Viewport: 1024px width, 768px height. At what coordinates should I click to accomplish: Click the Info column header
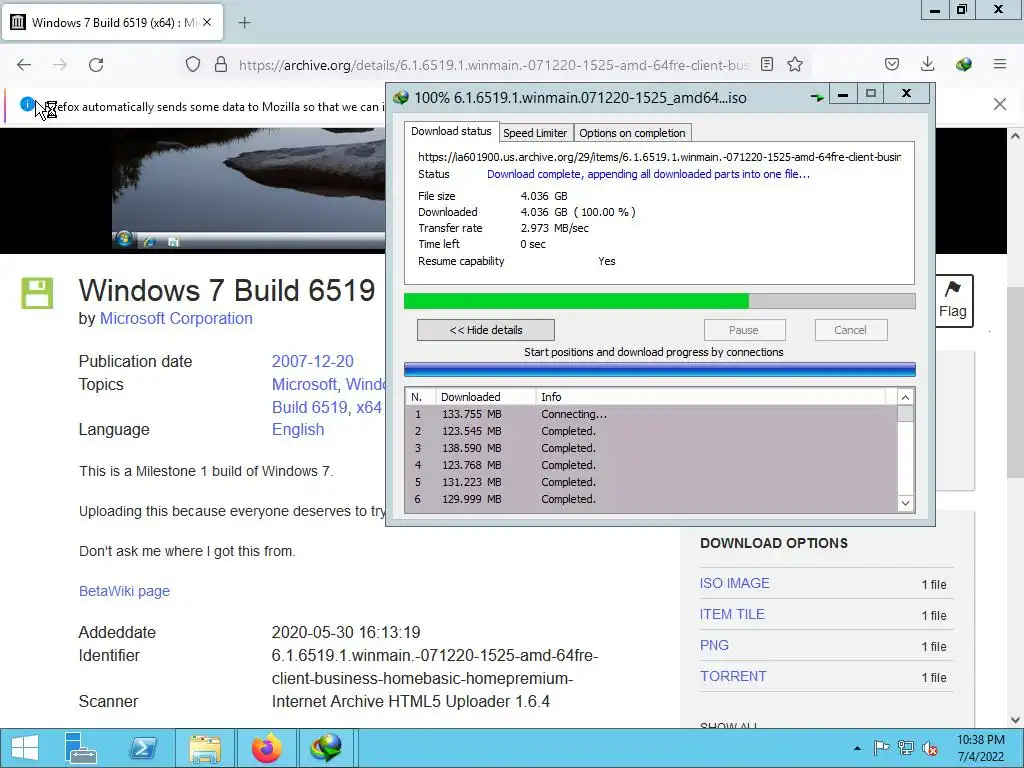pyautogui.click(x=711, y=396)
